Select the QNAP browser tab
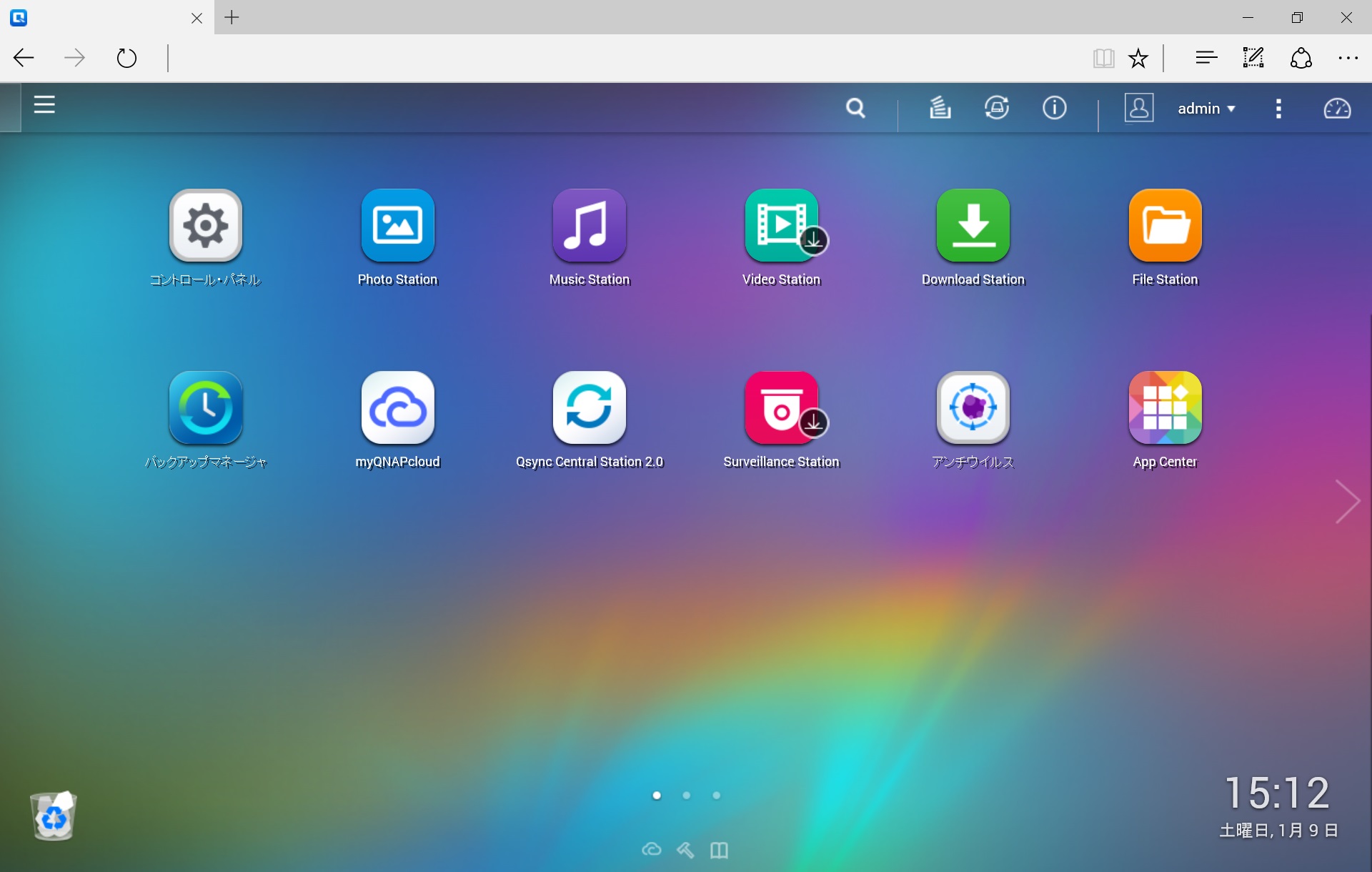Screen dimensions: 1372x872 pos(107,17)
